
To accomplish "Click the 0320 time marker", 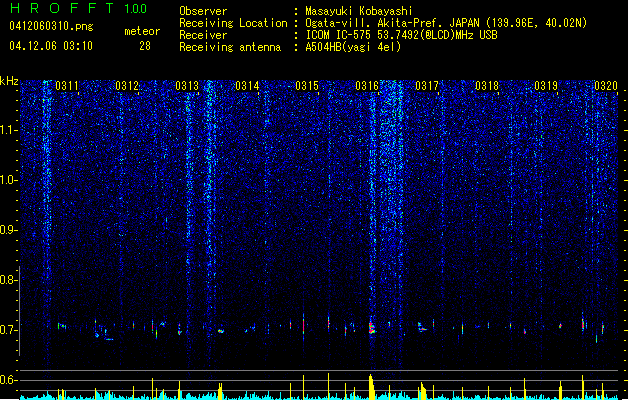I will (606, 85).
